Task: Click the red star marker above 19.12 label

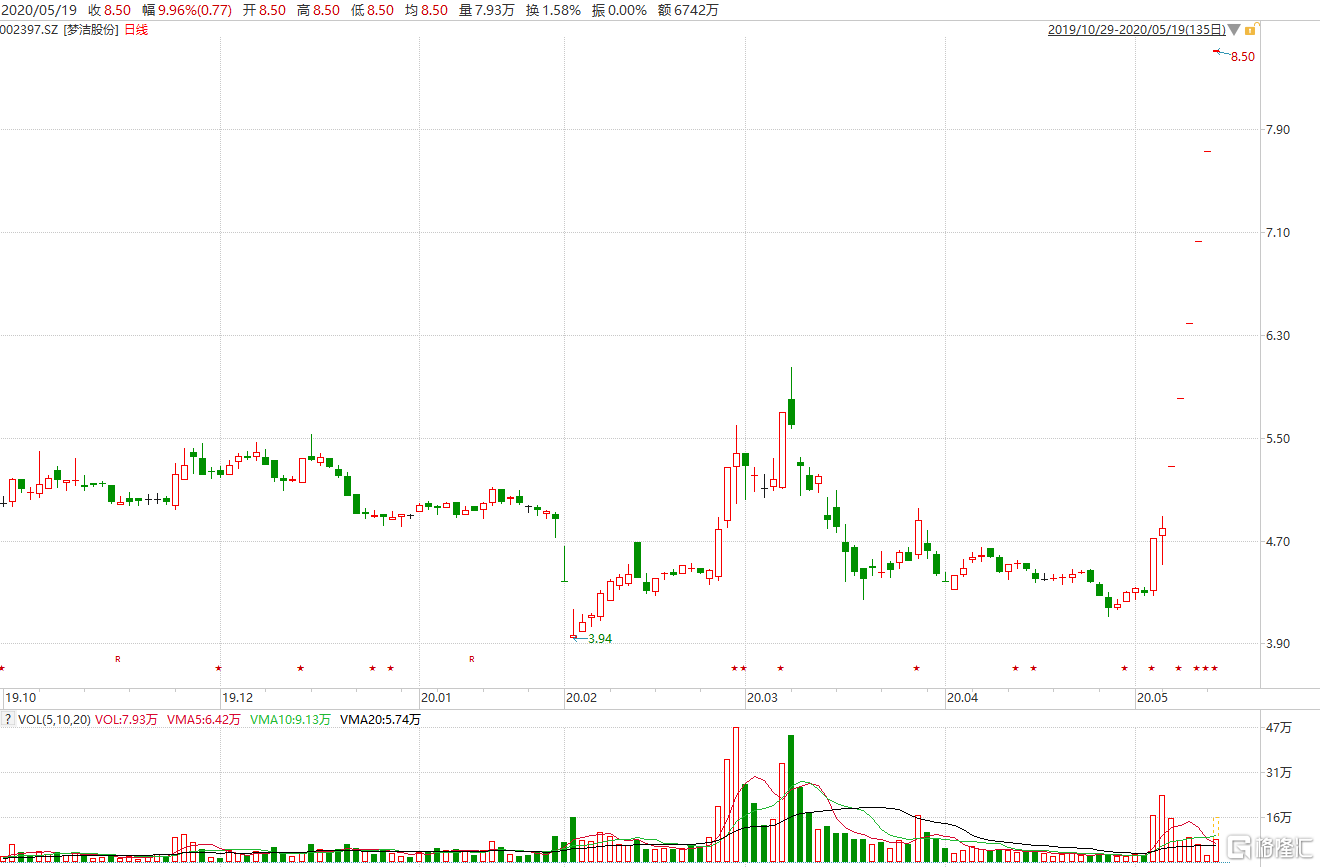Action: click(x=219, y=668)
